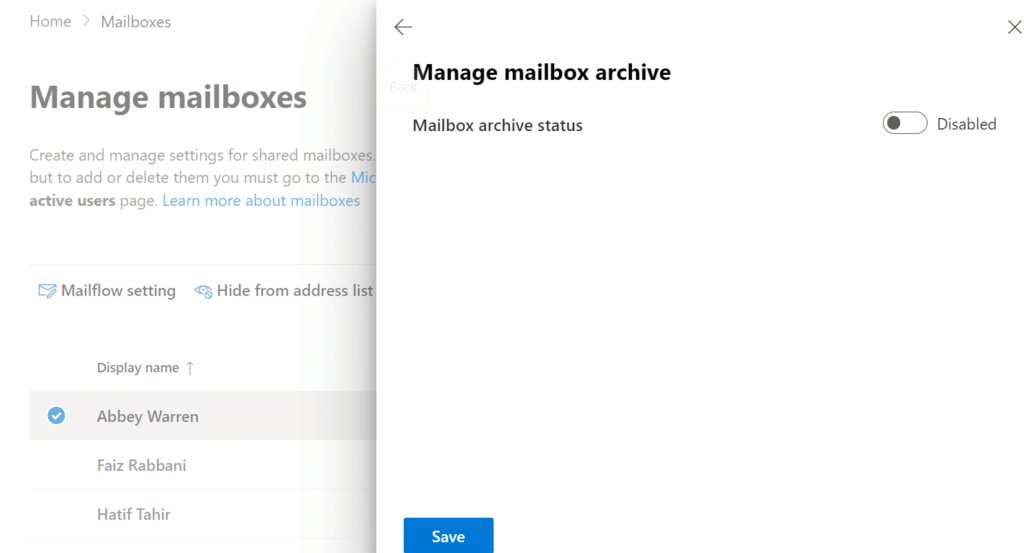Close the Manage mailbox archive panel
Image resolution: width=1024 pixels, height=553 pixels.
pos(1014,27)
